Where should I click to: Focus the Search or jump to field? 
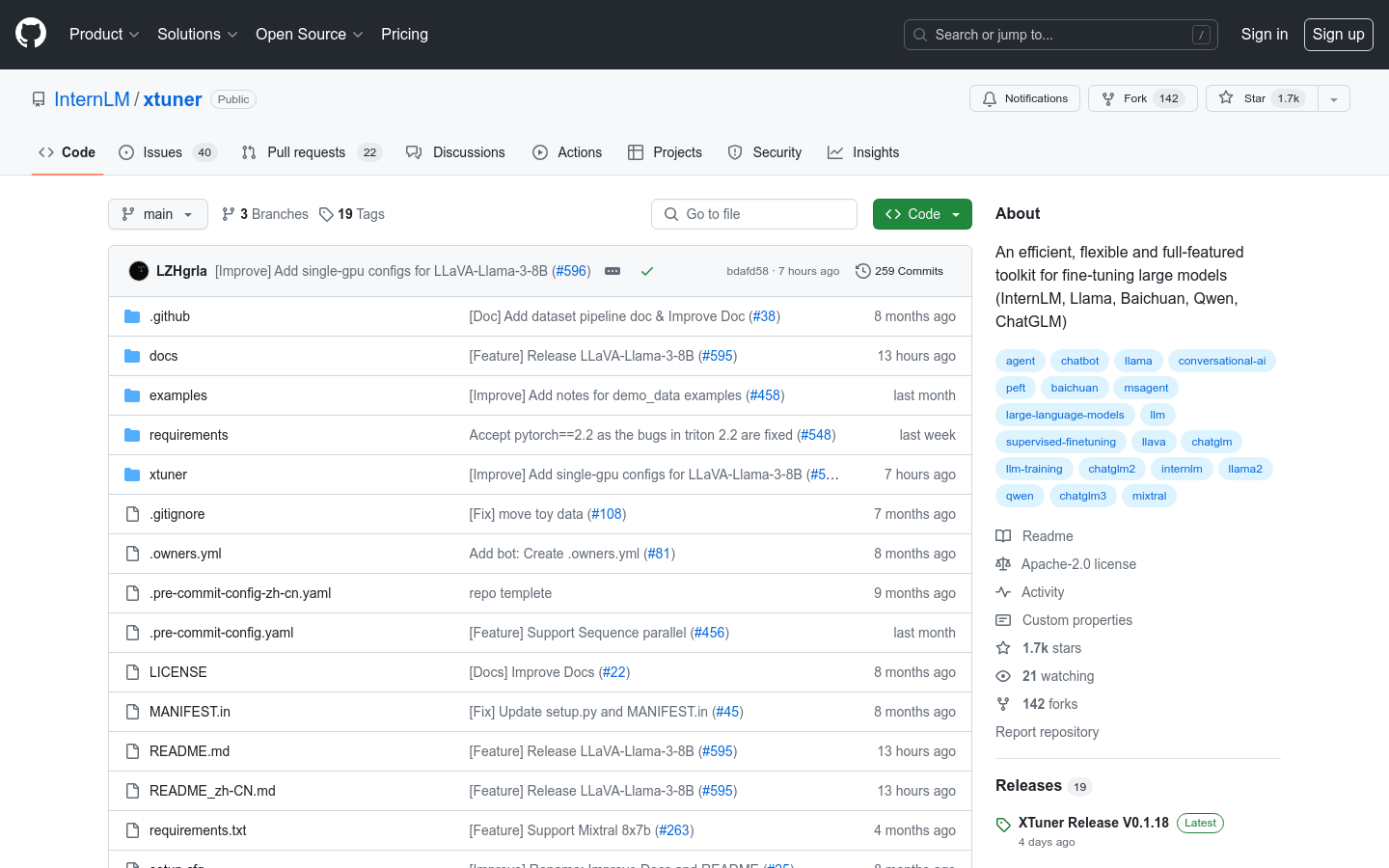1061,35
